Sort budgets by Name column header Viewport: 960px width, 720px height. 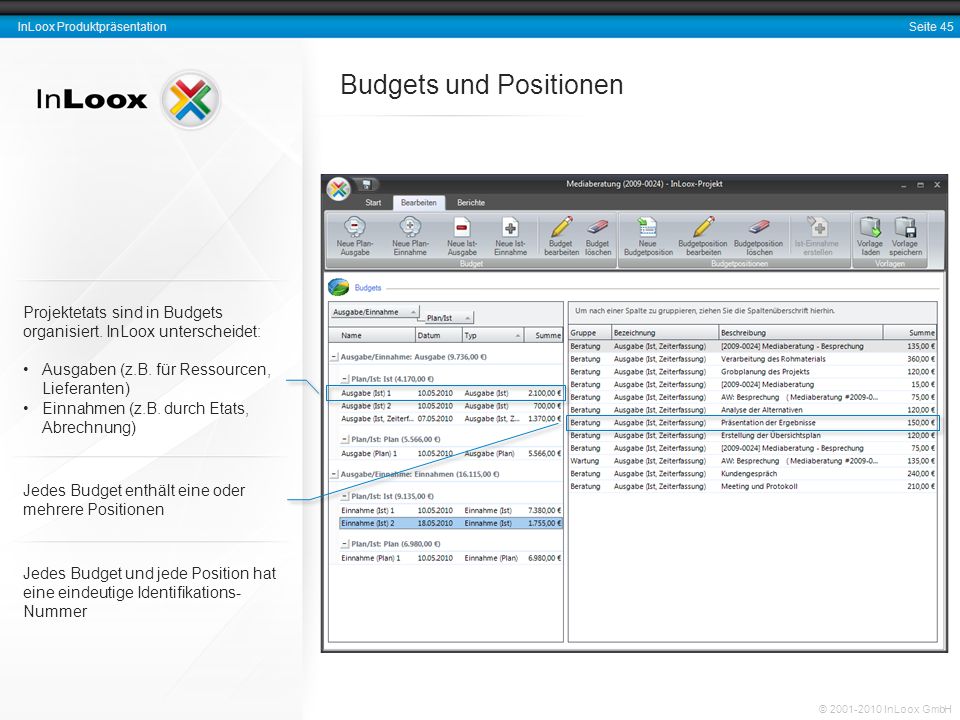(372, 336)
